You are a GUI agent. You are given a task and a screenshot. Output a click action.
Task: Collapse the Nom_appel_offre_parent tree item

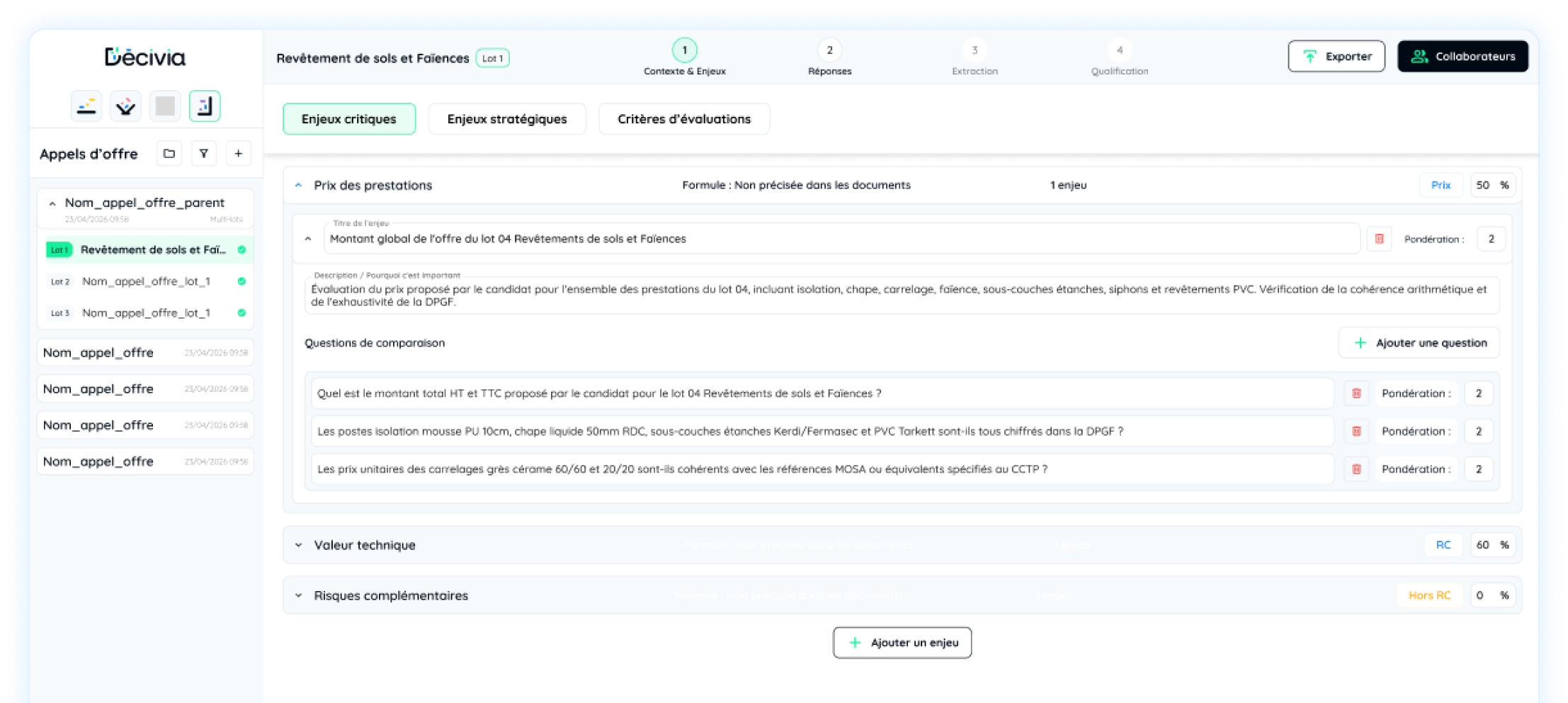click(x=52, y=203)
